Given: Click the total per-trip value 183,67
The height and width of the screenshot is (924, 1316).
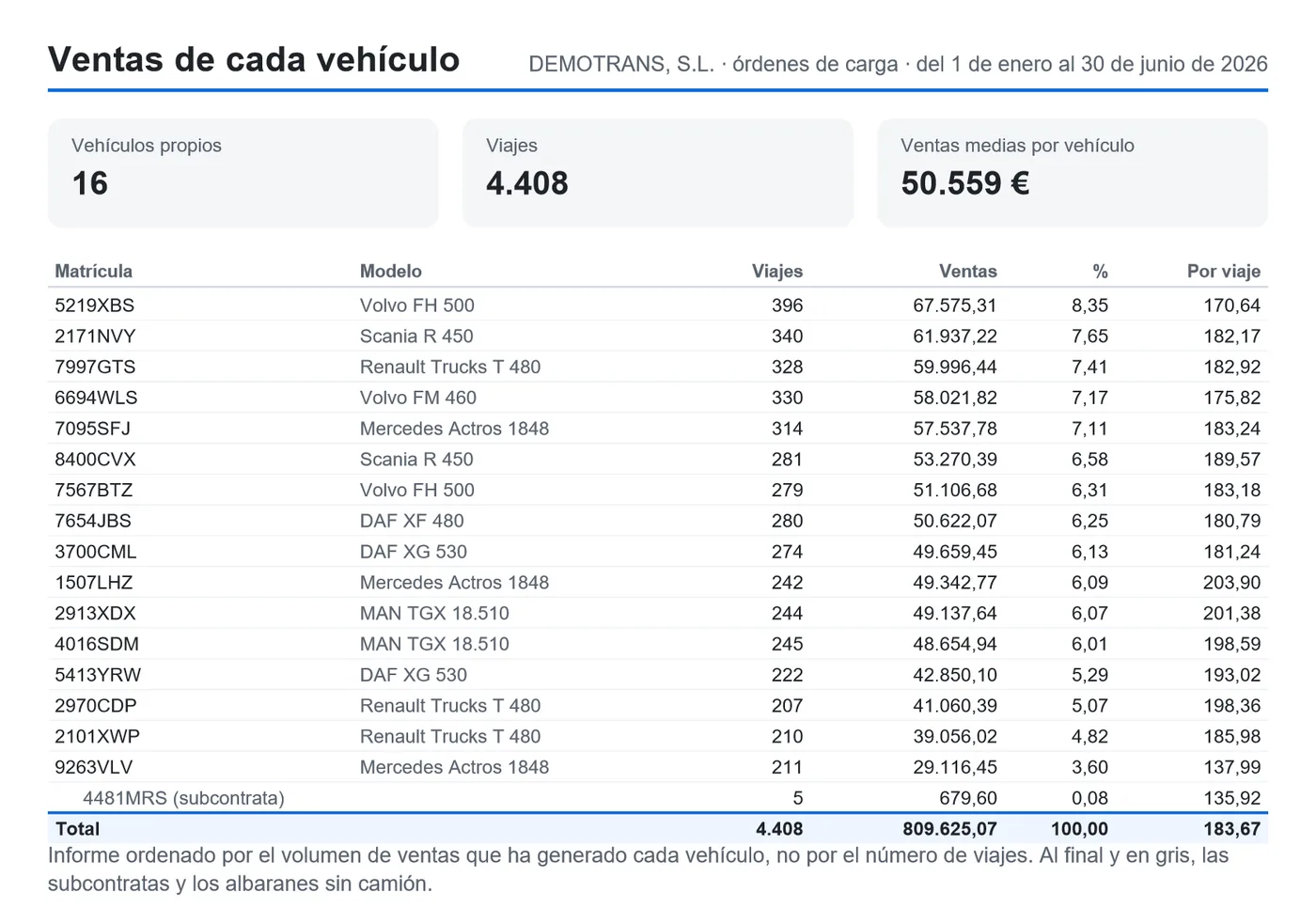Looking at the screenshot, I should (x=1231, y=829).
